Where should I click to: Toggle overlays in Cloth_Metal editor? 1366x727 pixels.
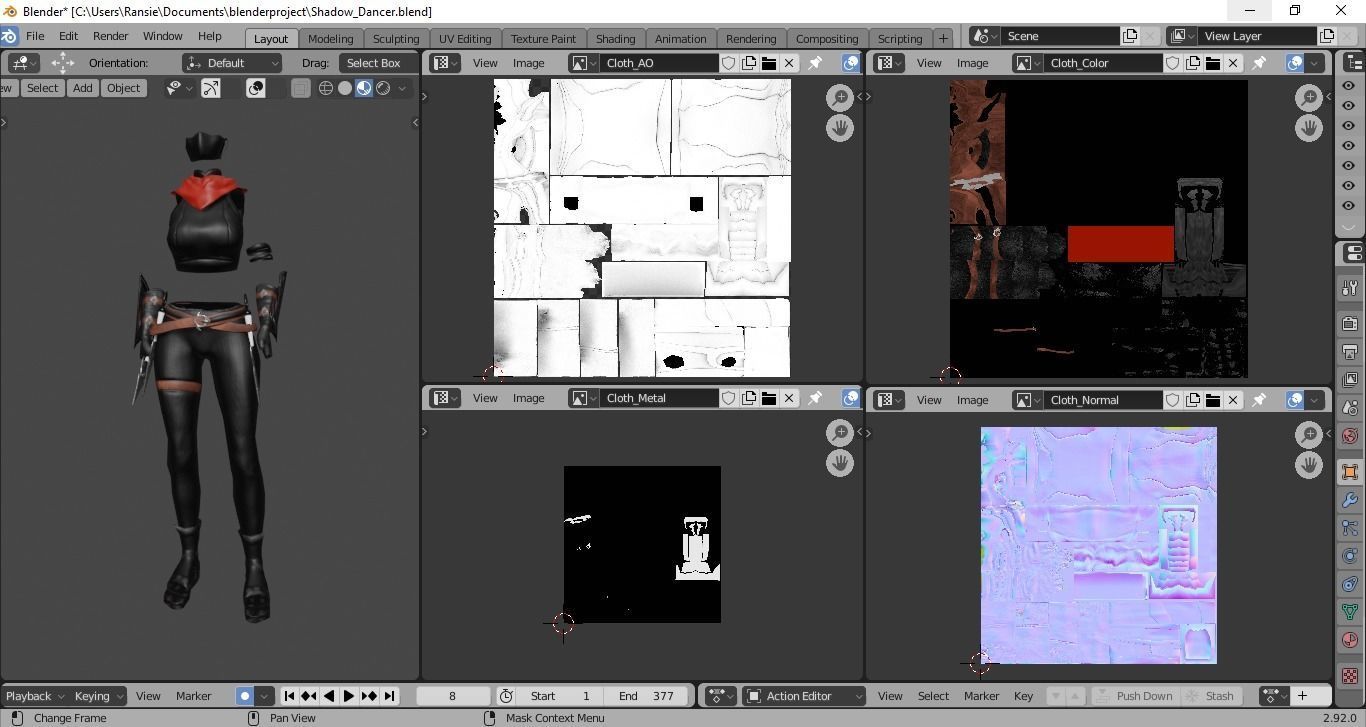coord(850,398)
